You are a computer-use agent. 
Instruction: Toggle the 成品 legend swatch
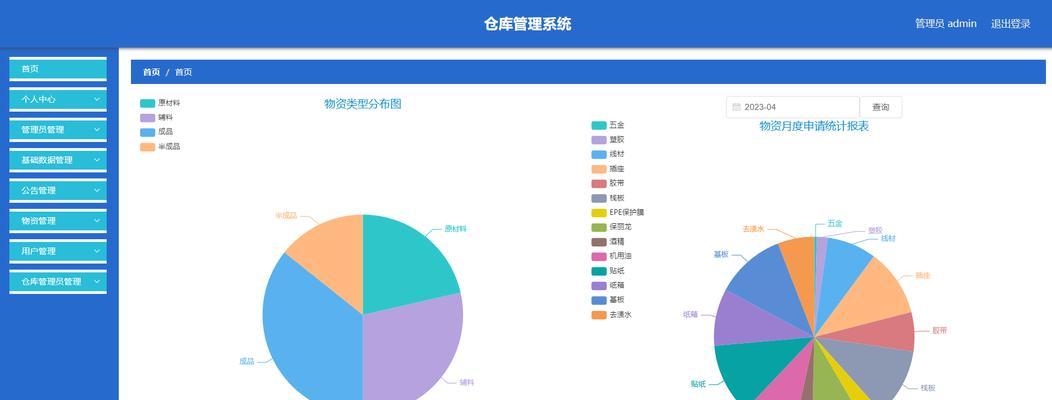pos(148,132)
